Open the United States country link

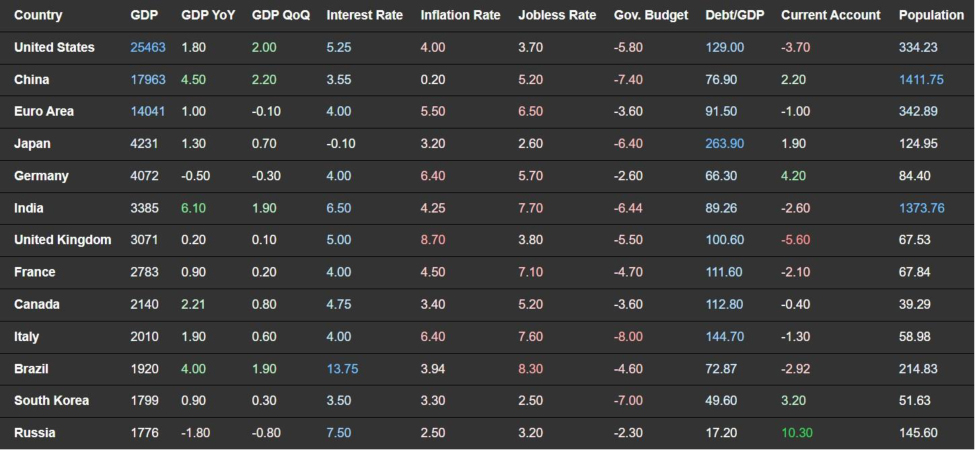(54, 48)
